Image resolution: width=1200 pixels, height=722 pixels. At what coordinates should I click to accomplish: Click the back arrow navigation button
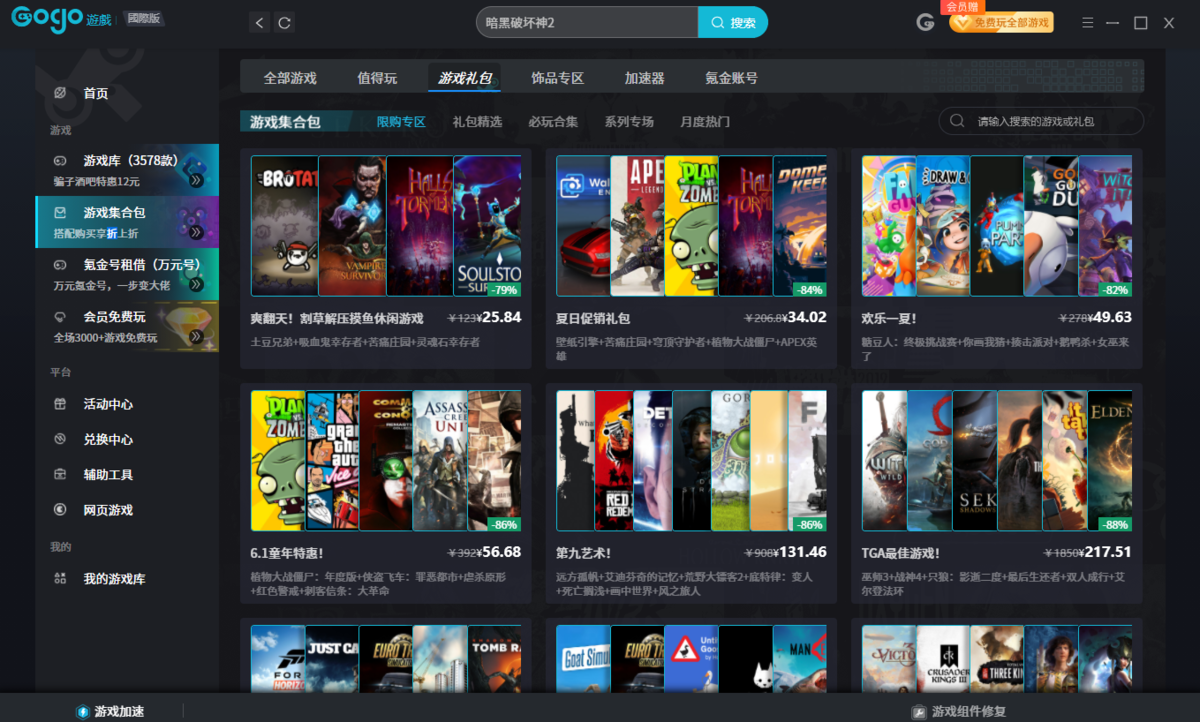point(260,22)
